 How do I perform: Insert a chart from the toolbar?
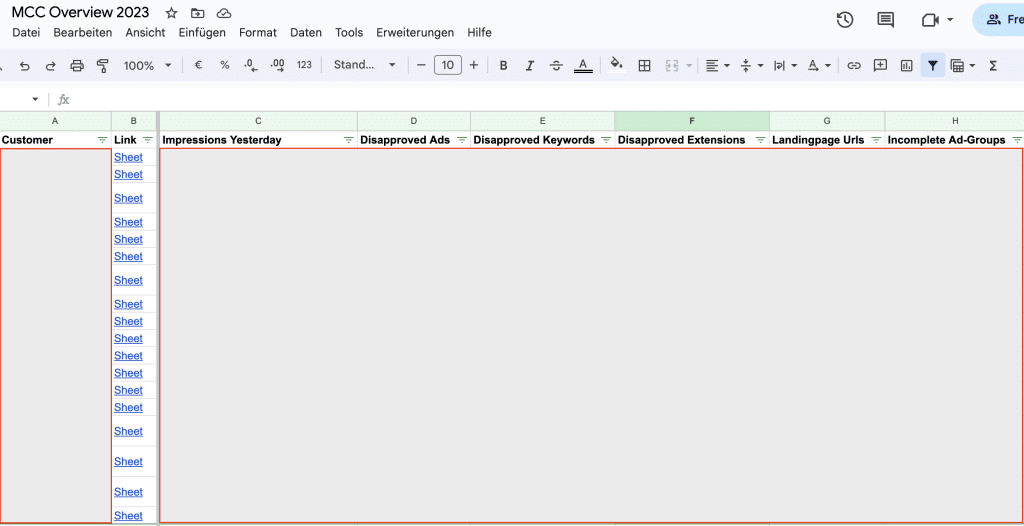(906, 65)
